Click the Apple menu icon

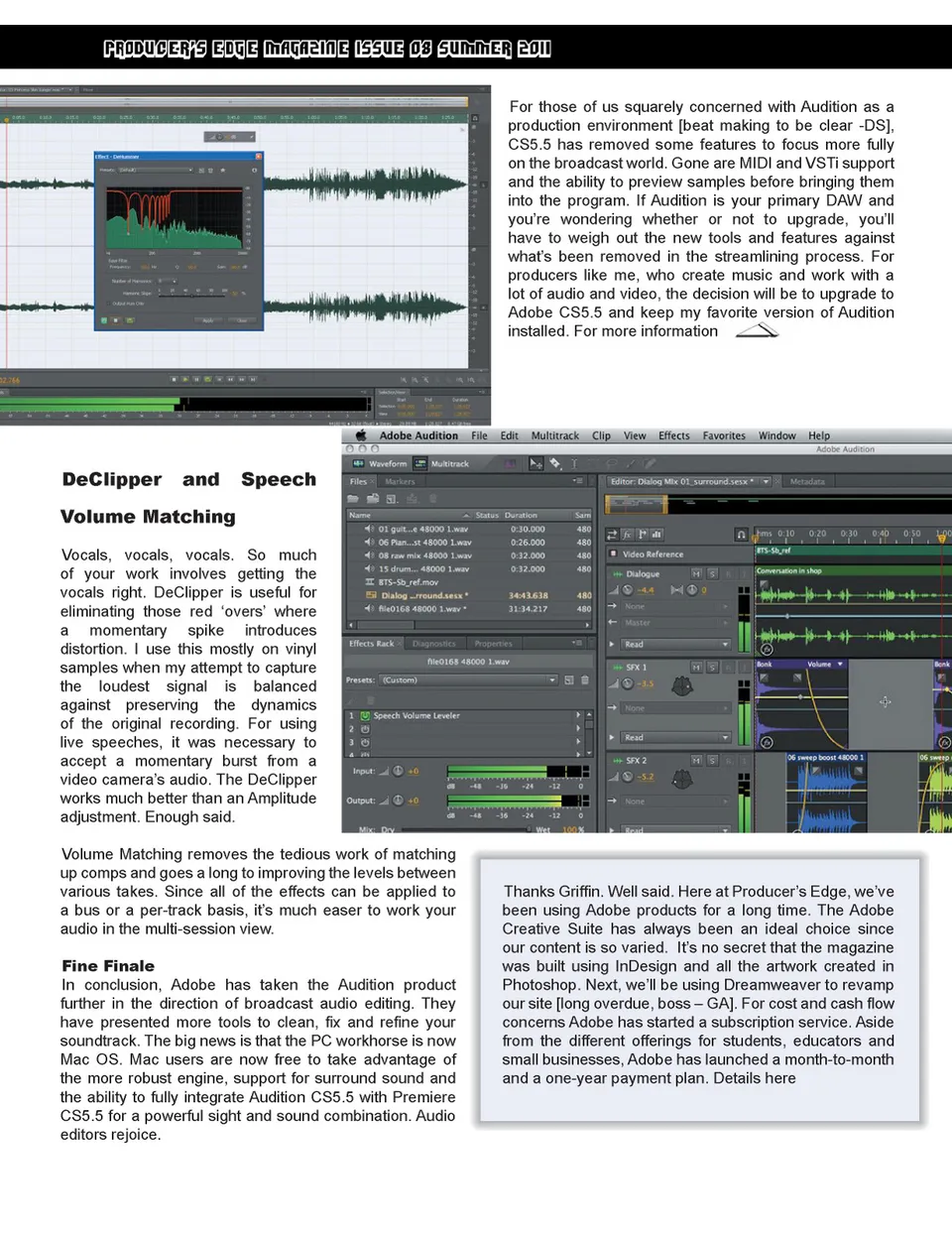click(x=361, y=435)
